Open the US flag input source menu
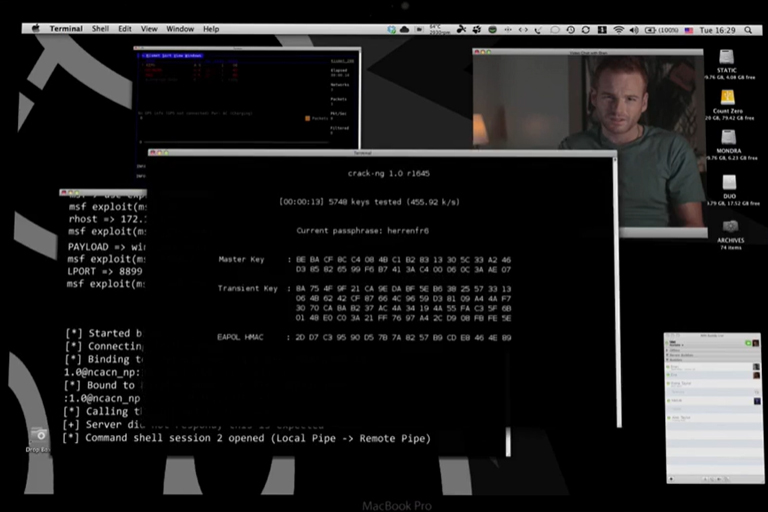 coord(688,30)
